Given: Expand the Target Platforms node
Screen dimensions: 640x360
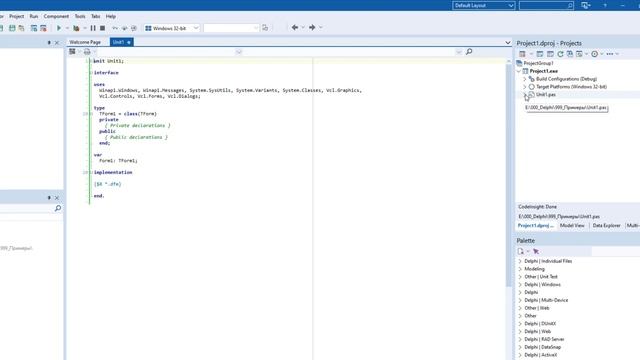Looking at the screenshot, I should click(524, 87).
